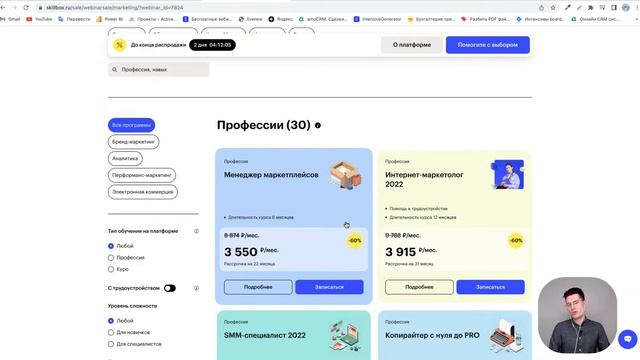Click the Профессии (30) heading

click(x=264, y=125)
